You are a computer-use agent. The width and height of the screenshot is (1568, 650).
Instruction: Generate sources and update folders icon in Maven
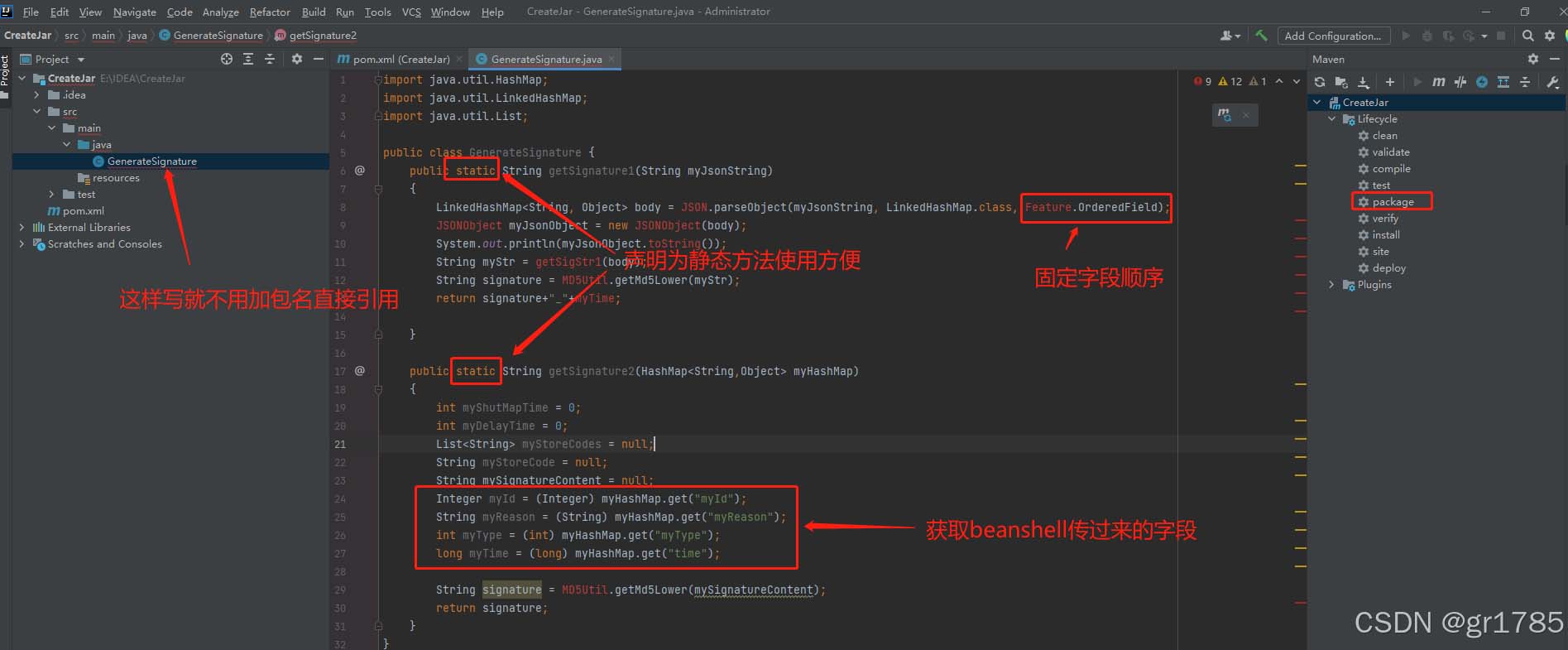pyautogui.click(x=1341, y=82)
